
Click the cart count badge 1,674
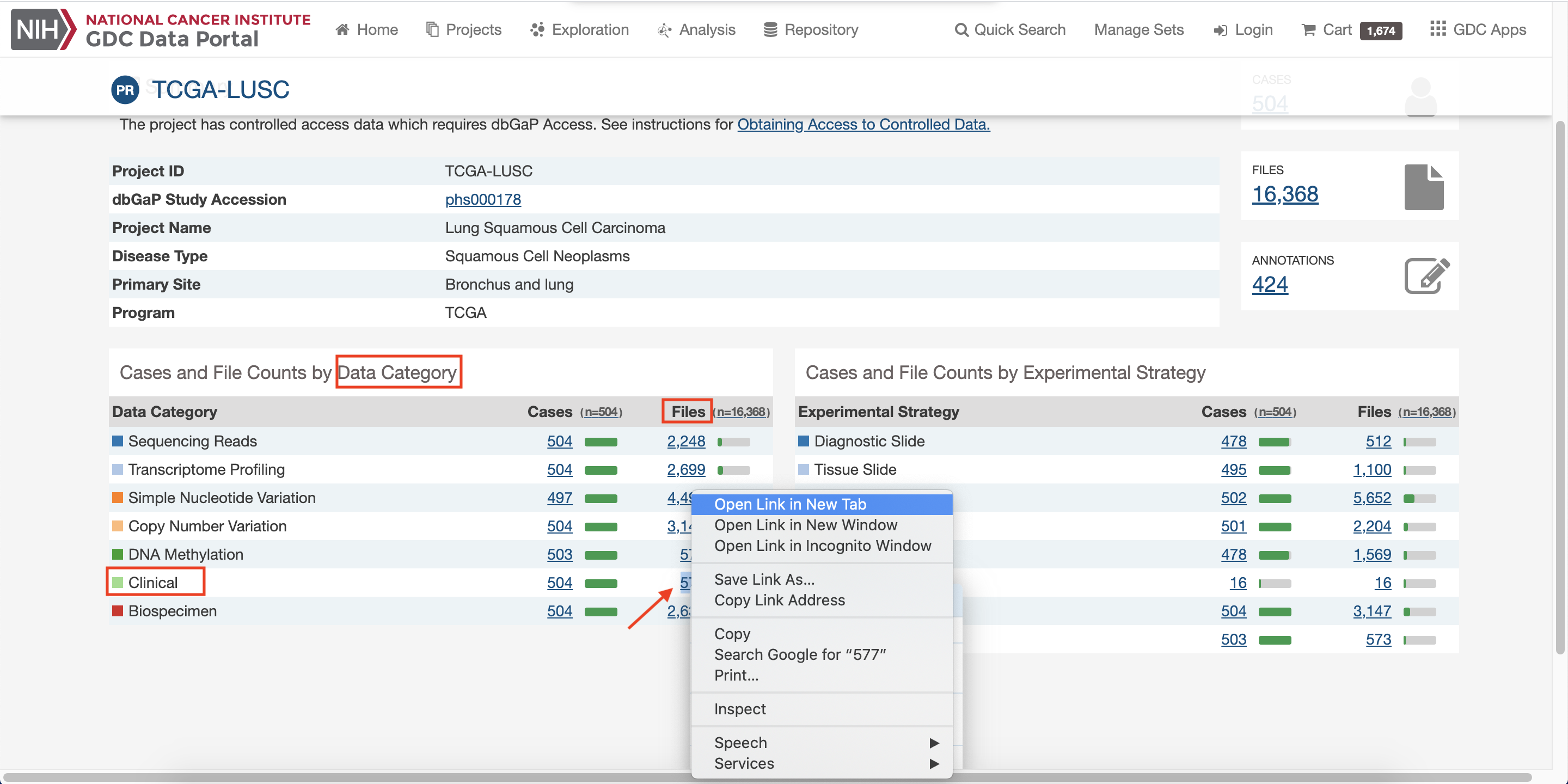(1381, 30)
